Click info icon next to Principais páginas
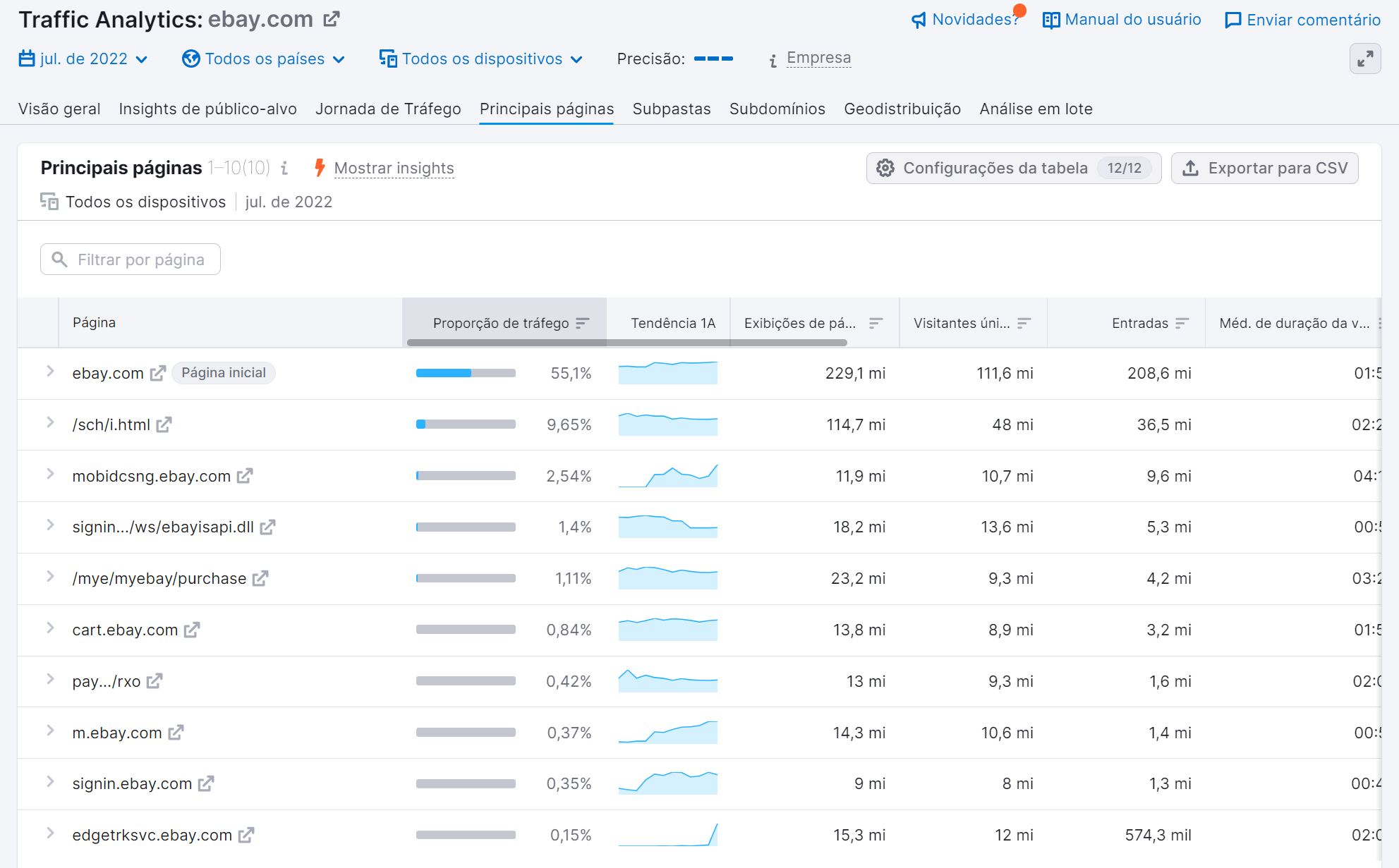The width and height of the screenshot is (1399, 868). (284, 168)
